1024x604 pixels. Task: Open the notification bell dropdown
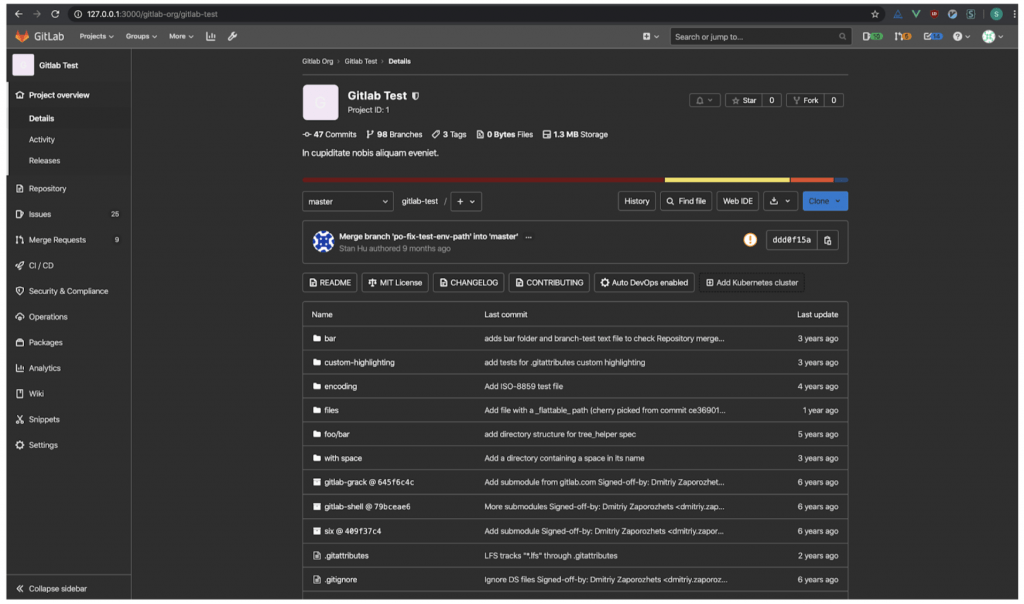tap(704, 101)
